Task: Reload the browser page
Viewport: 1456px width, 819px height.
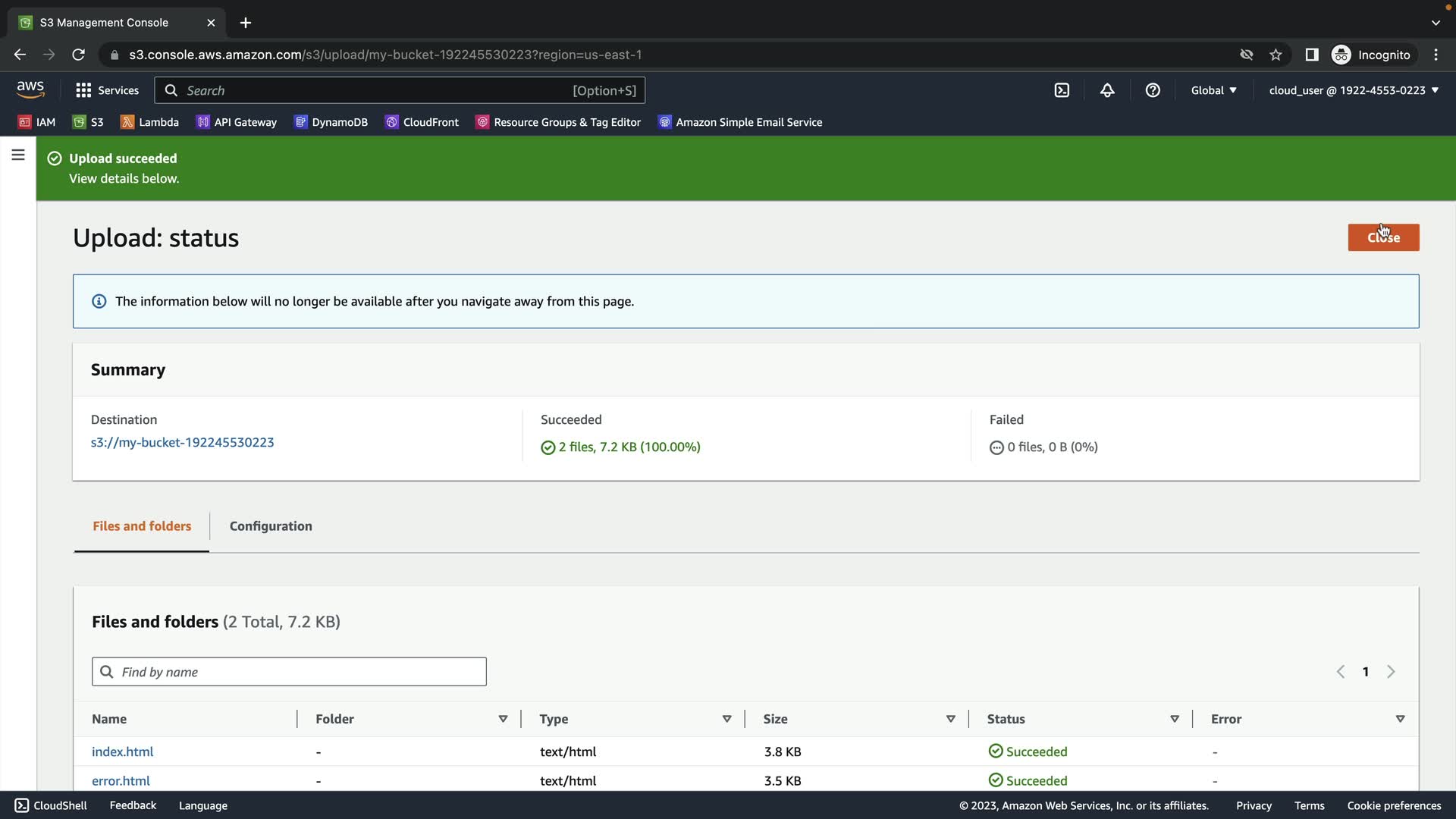Action: point(78,55)
